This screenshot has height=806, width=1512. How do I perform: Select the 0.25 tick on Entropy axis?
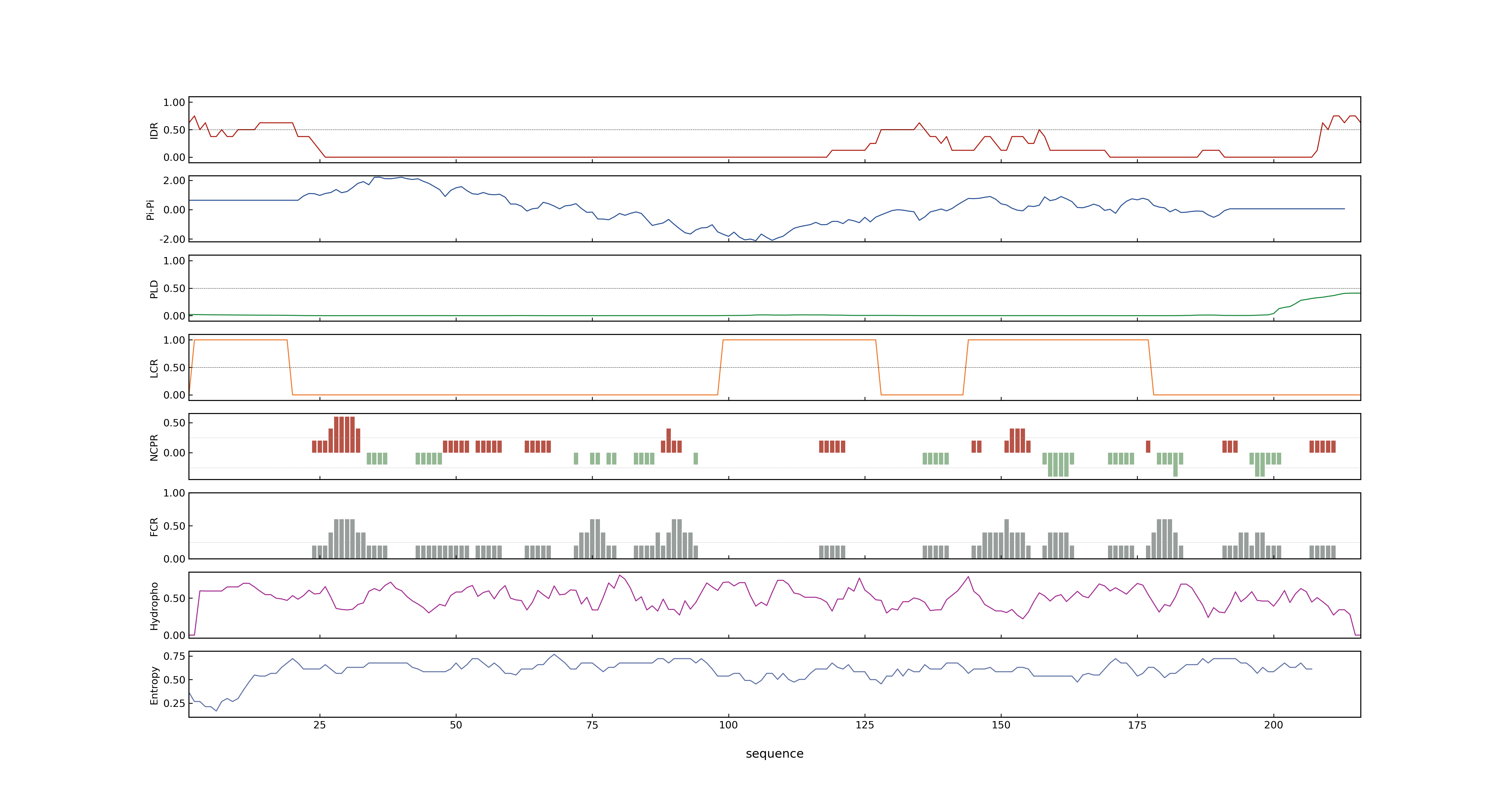tap(174, 703)
